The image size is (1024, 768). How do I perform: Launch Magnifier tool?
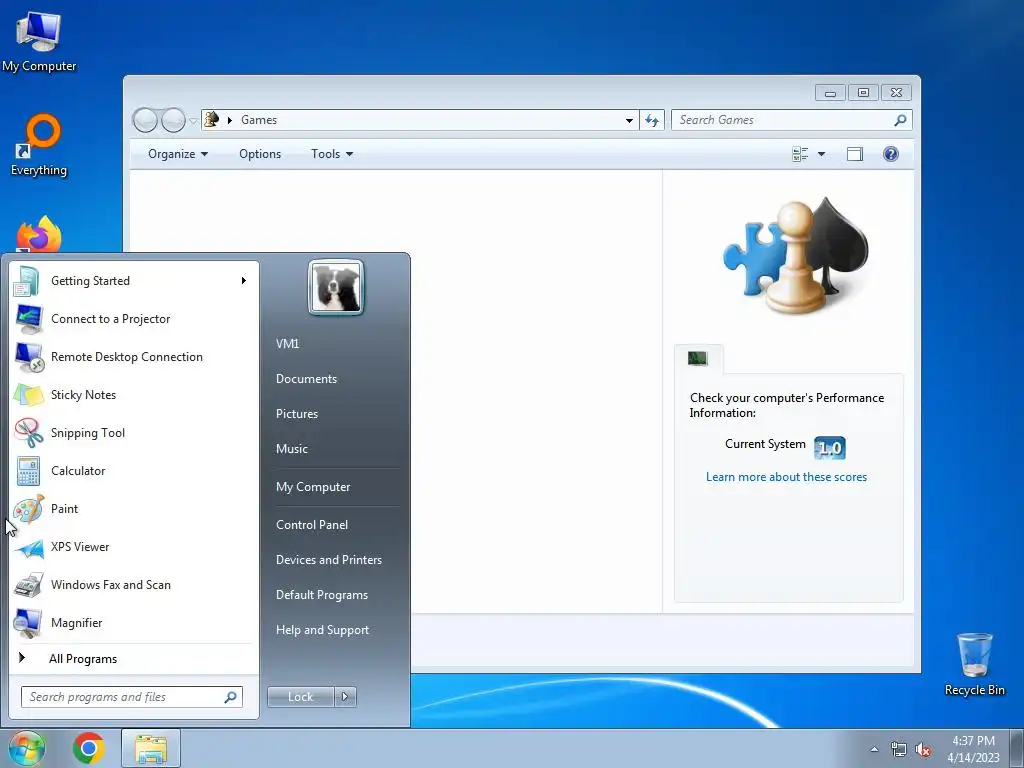click(134, 622)
